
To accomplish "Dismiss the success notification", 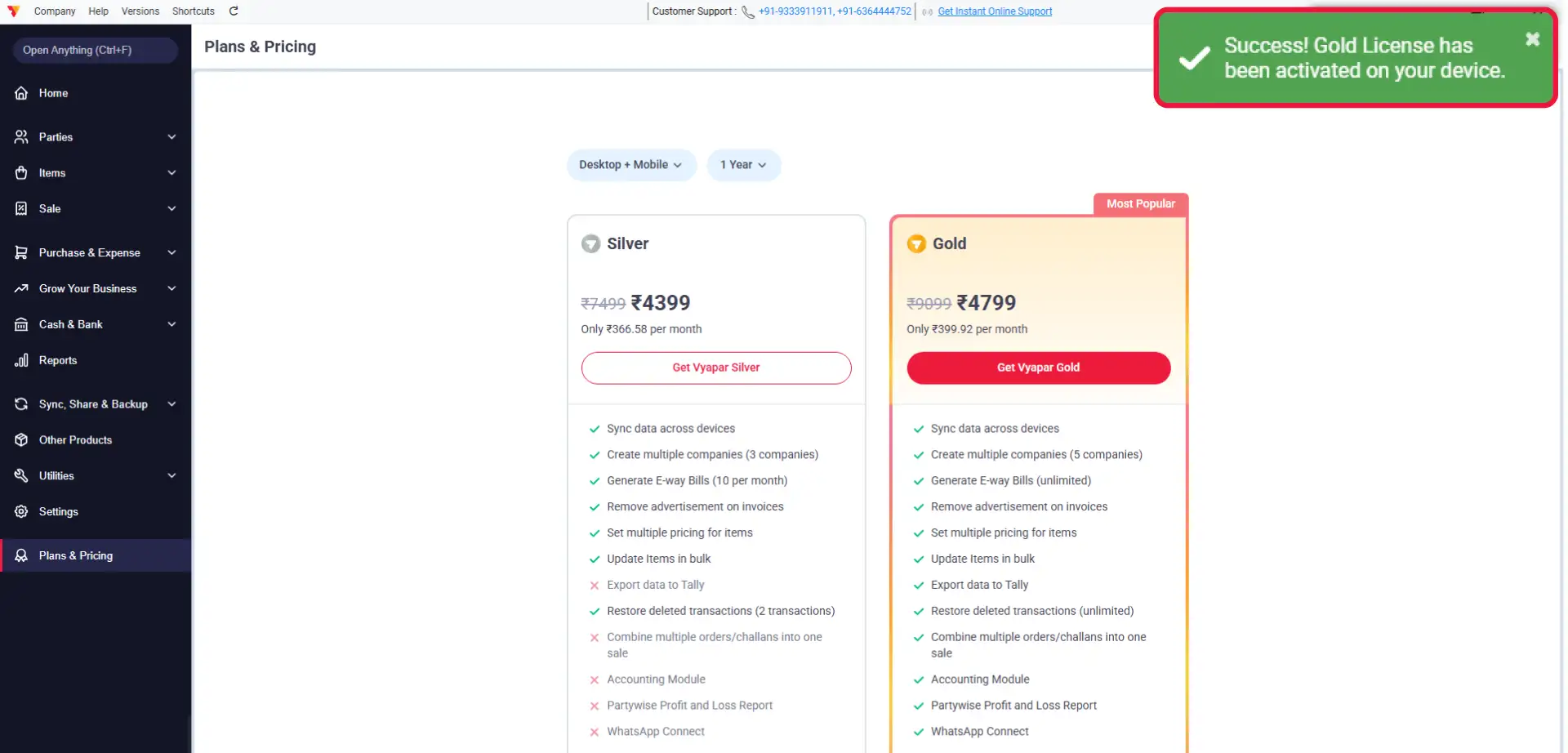I will pos(1532,39).
